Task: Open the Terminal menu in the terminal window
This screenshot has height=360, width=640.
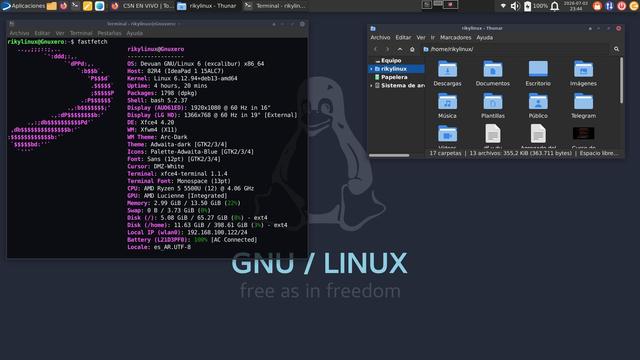Action: (81, 33)
